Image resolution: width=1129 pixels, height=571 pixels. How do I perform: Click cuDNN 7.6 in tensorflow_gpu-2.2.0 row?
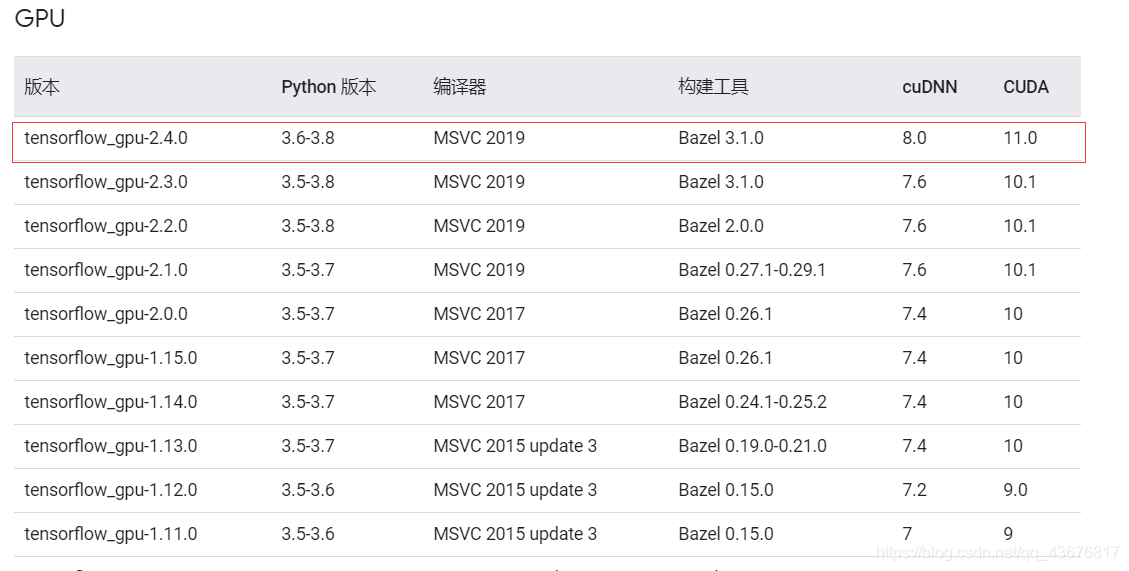click(x=914, y=225)
